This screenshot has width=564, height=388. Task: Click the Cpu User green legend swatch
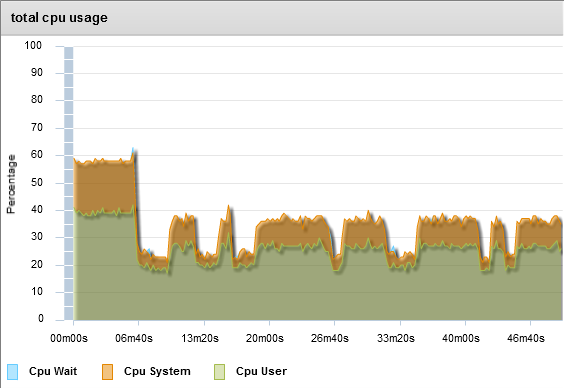[219, 372]
